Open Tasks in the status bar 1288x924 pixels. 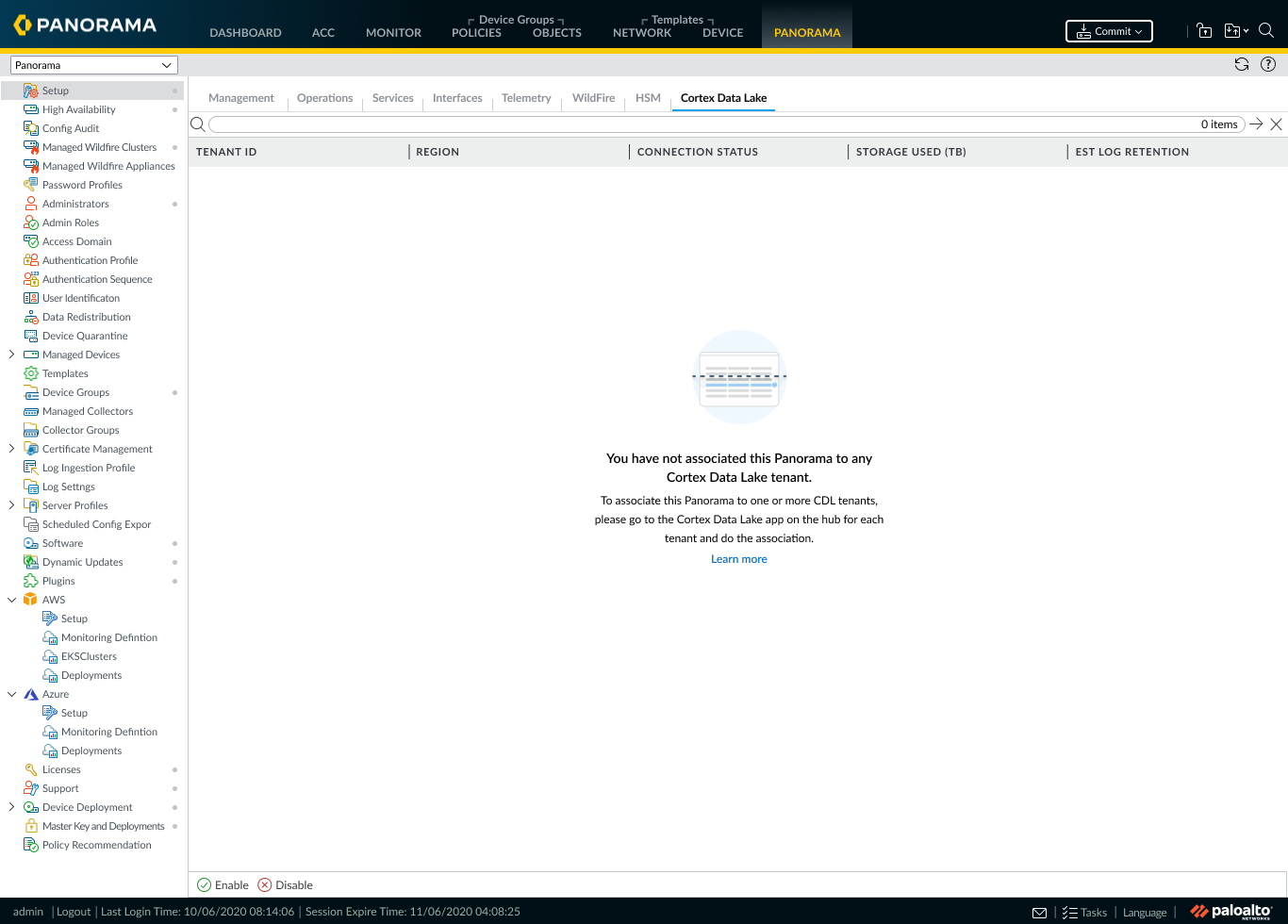pos(1084,912)
